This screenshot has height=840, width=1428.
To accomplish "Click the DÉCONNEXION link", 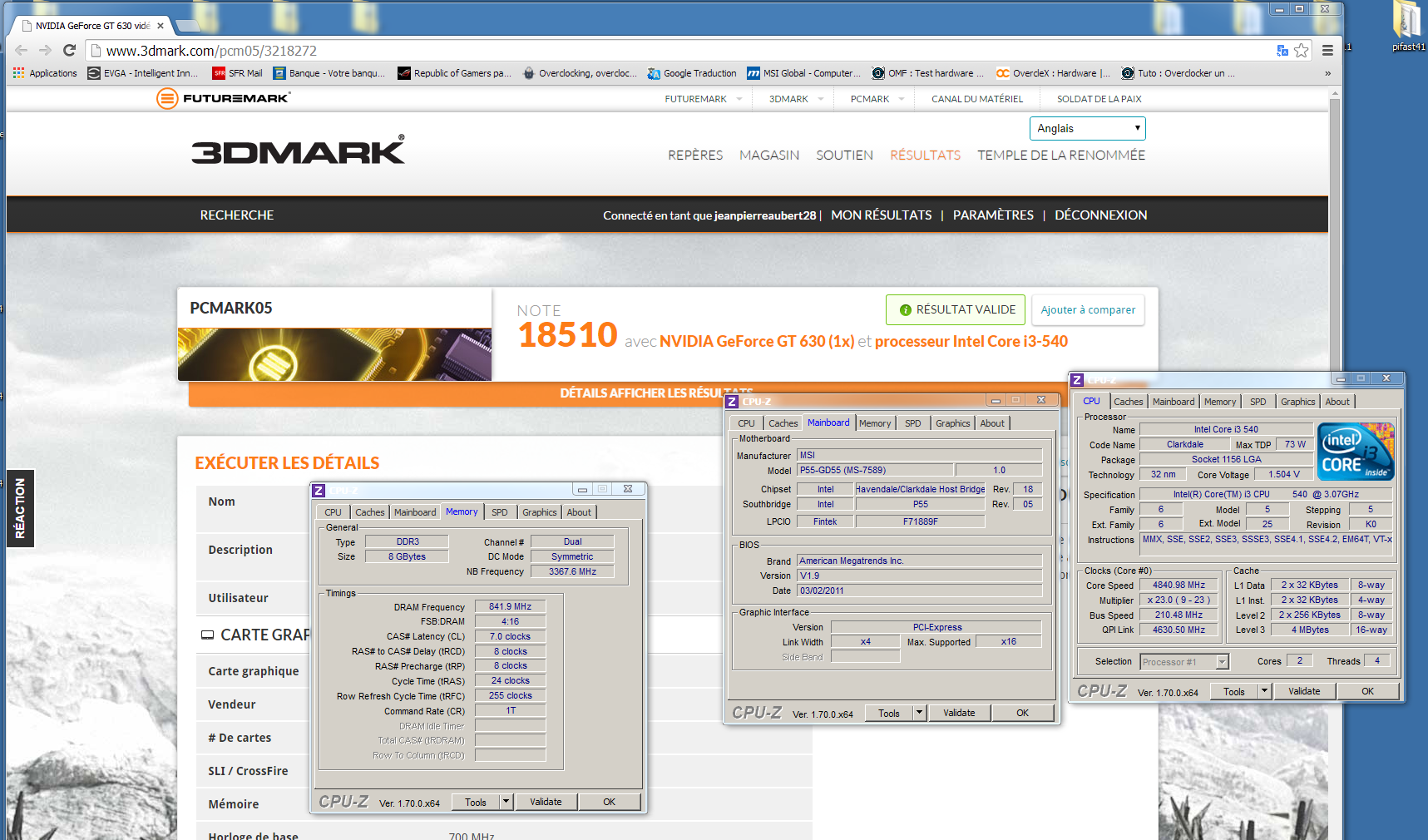I will [1100, 215].
